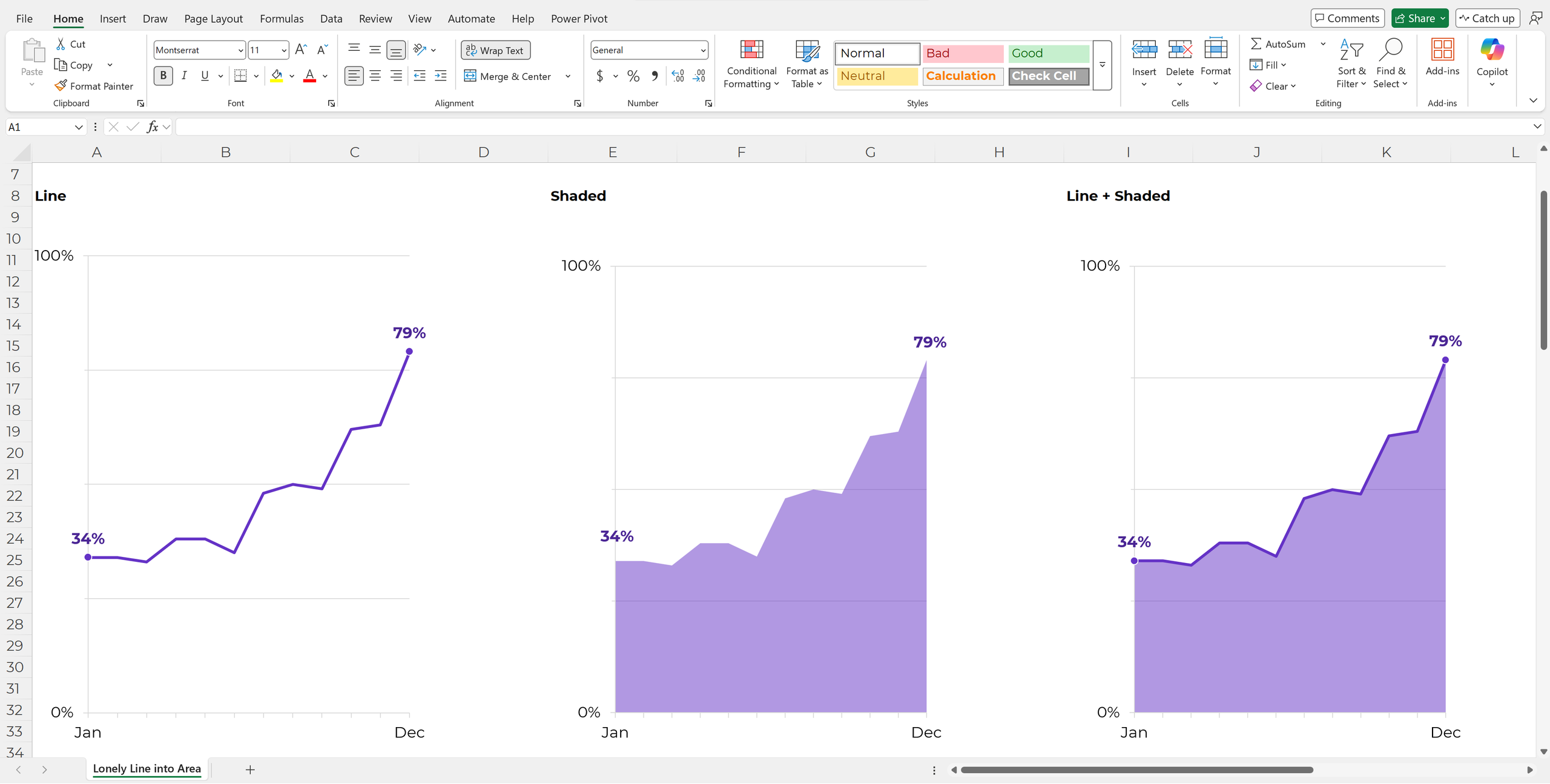The image size is (1550, 784).
Task: Click the Percent Style icon
Action: (x=633, y=76)
